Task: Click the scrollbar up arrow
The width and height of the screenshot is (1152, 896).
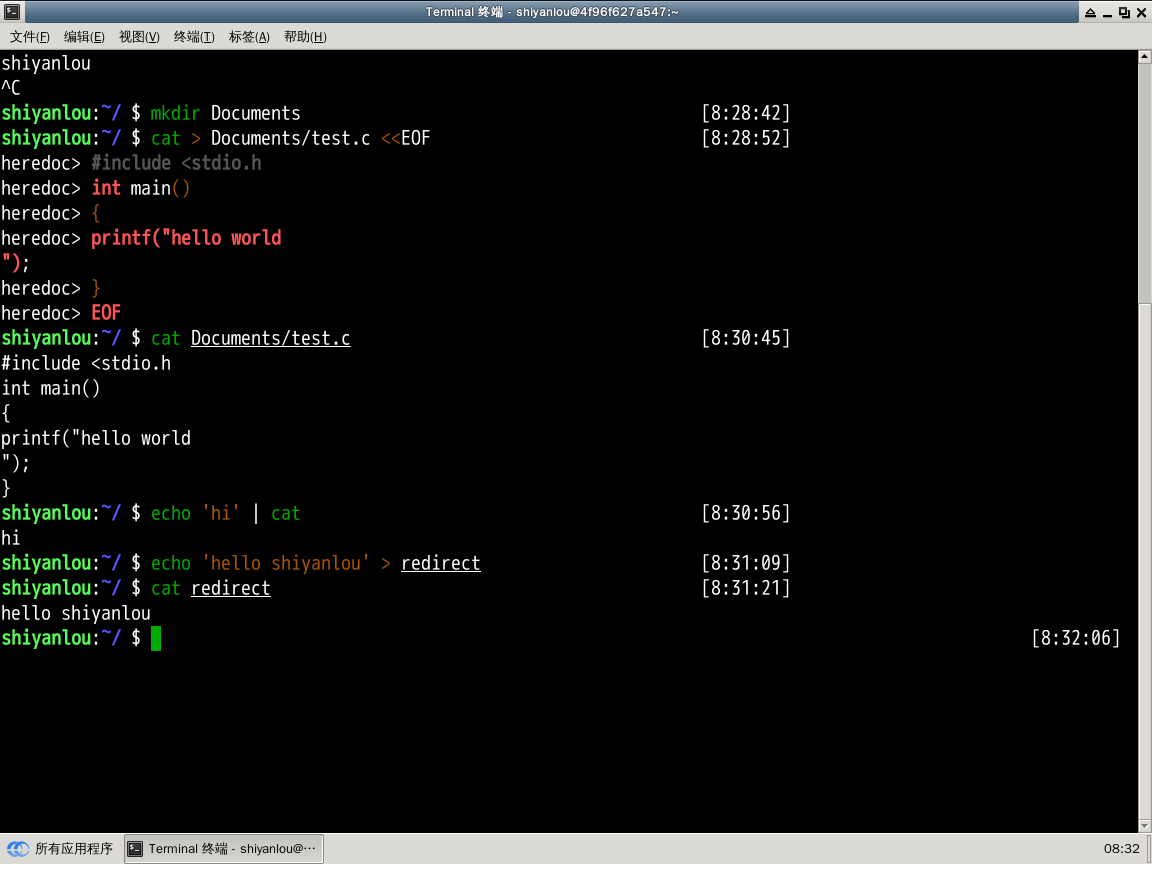Action: (x=1145, y=57)
